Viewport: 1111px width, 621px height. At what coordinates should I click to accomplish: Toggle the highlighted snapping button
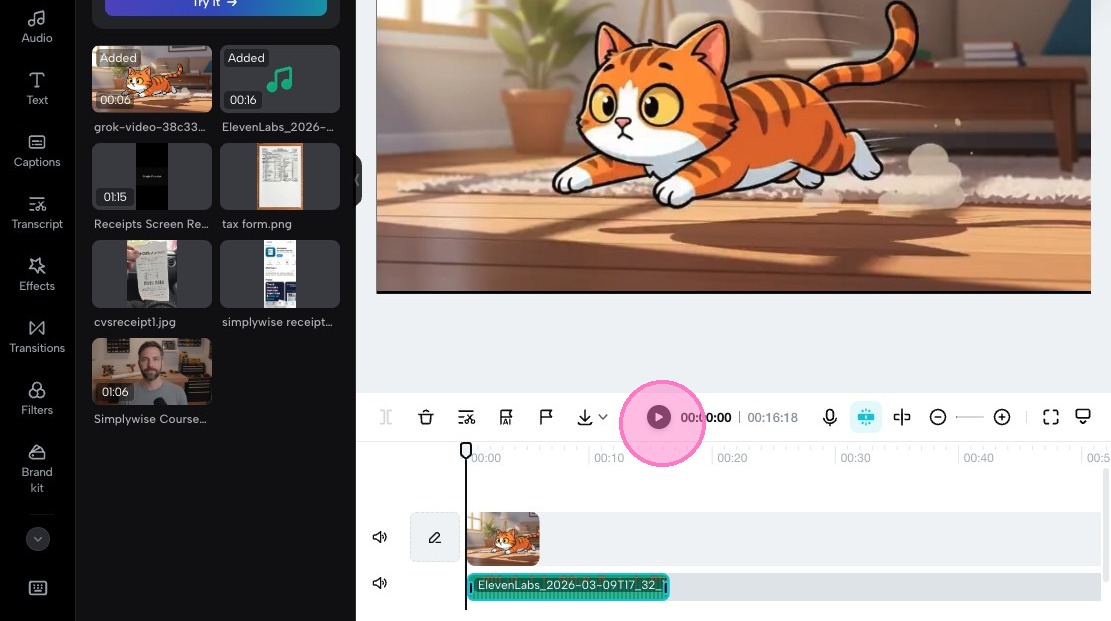coord(866,417)
